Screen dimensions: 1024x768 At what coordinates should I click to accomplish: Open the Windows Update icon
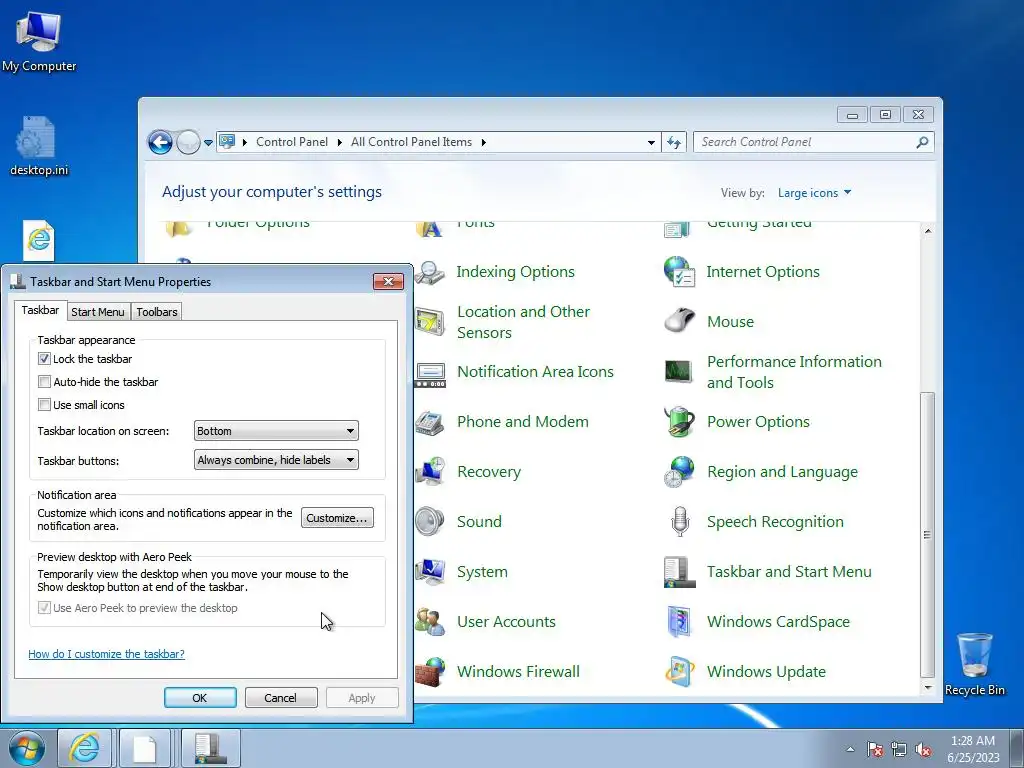[x=679, y=671]
